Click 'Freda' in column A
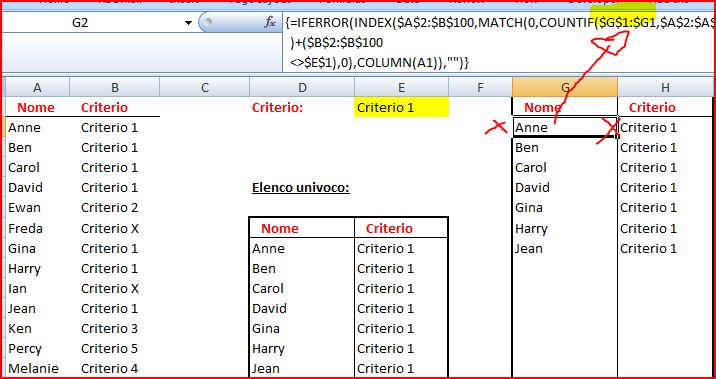This screenshot has height=379, width=716. tap(25, 228)
